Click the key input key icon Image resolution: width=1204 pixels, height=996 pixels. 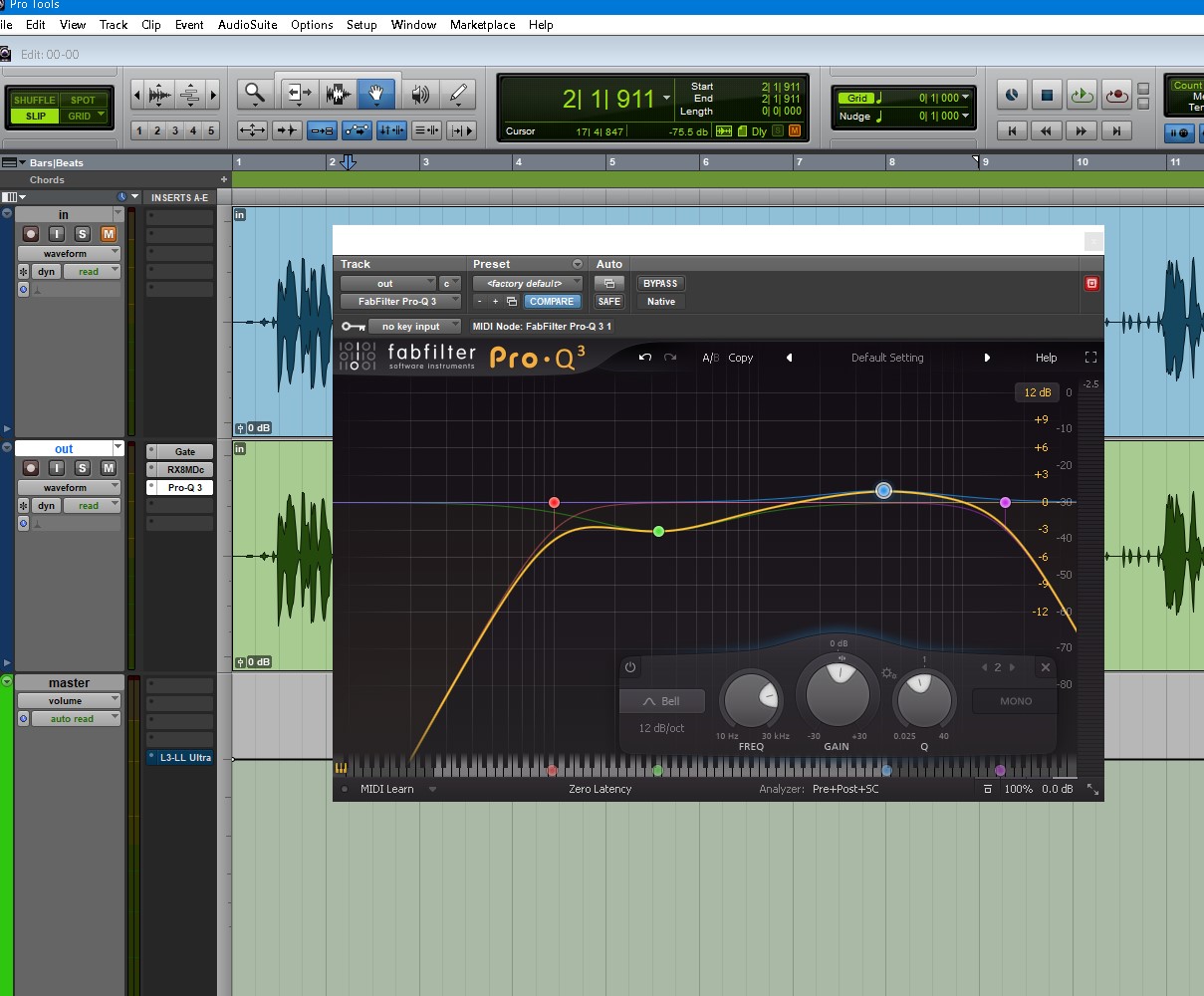coord(352,327)
